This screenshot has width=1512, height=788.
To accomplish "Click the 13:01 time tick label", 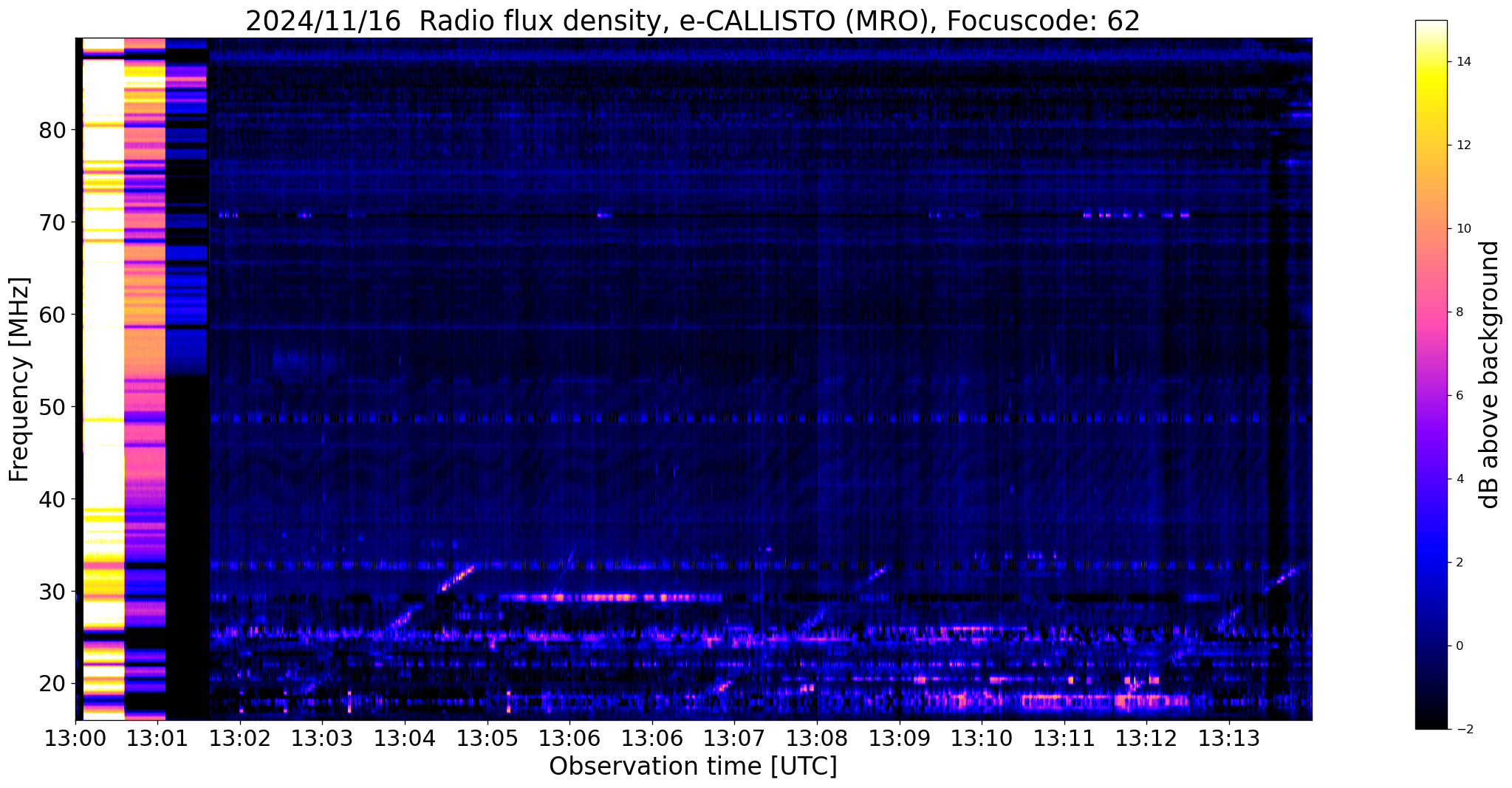I will 157,739.
